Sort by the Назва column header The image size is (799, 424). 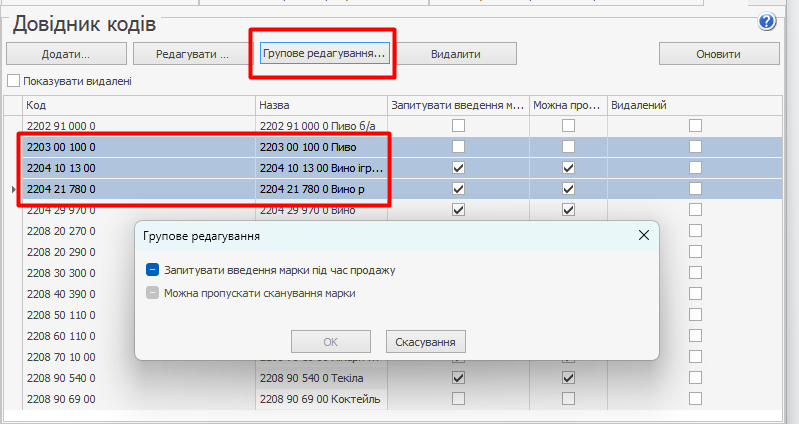pyautogui.click(x=320, y=105)
